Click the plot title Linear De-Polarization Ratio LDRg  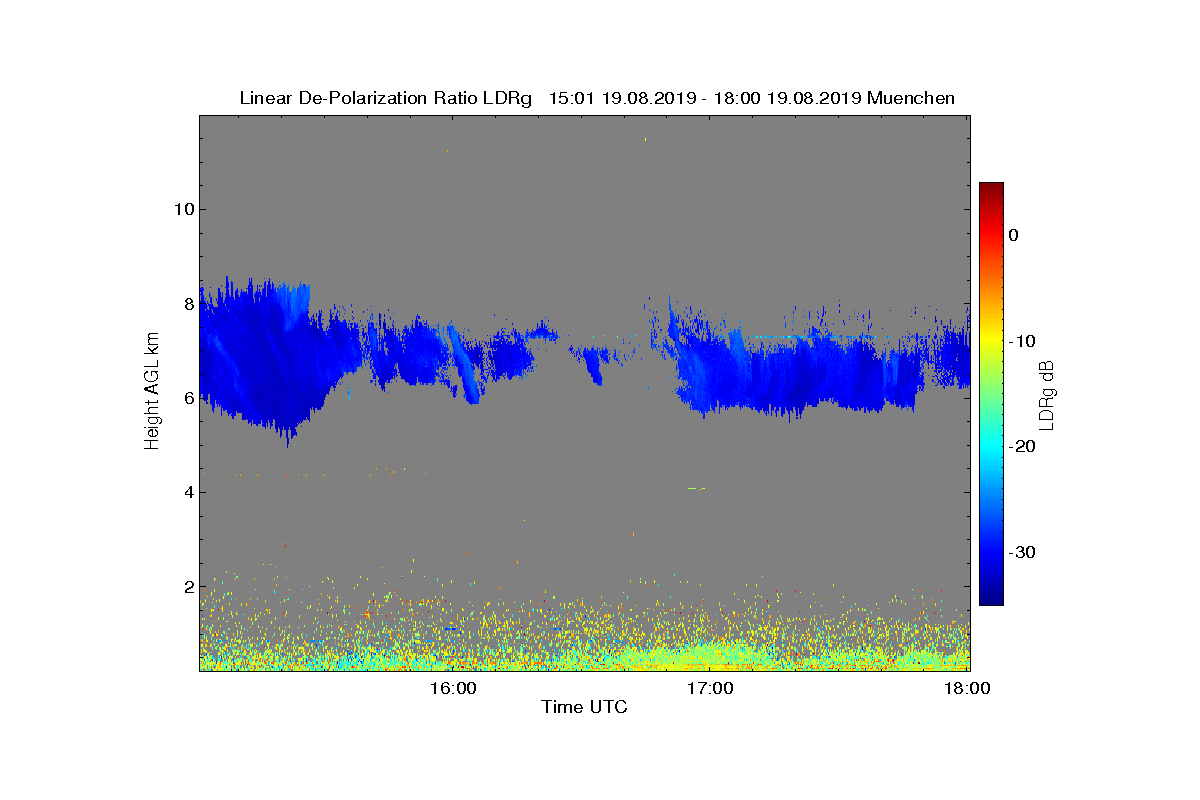coord(597,98)
